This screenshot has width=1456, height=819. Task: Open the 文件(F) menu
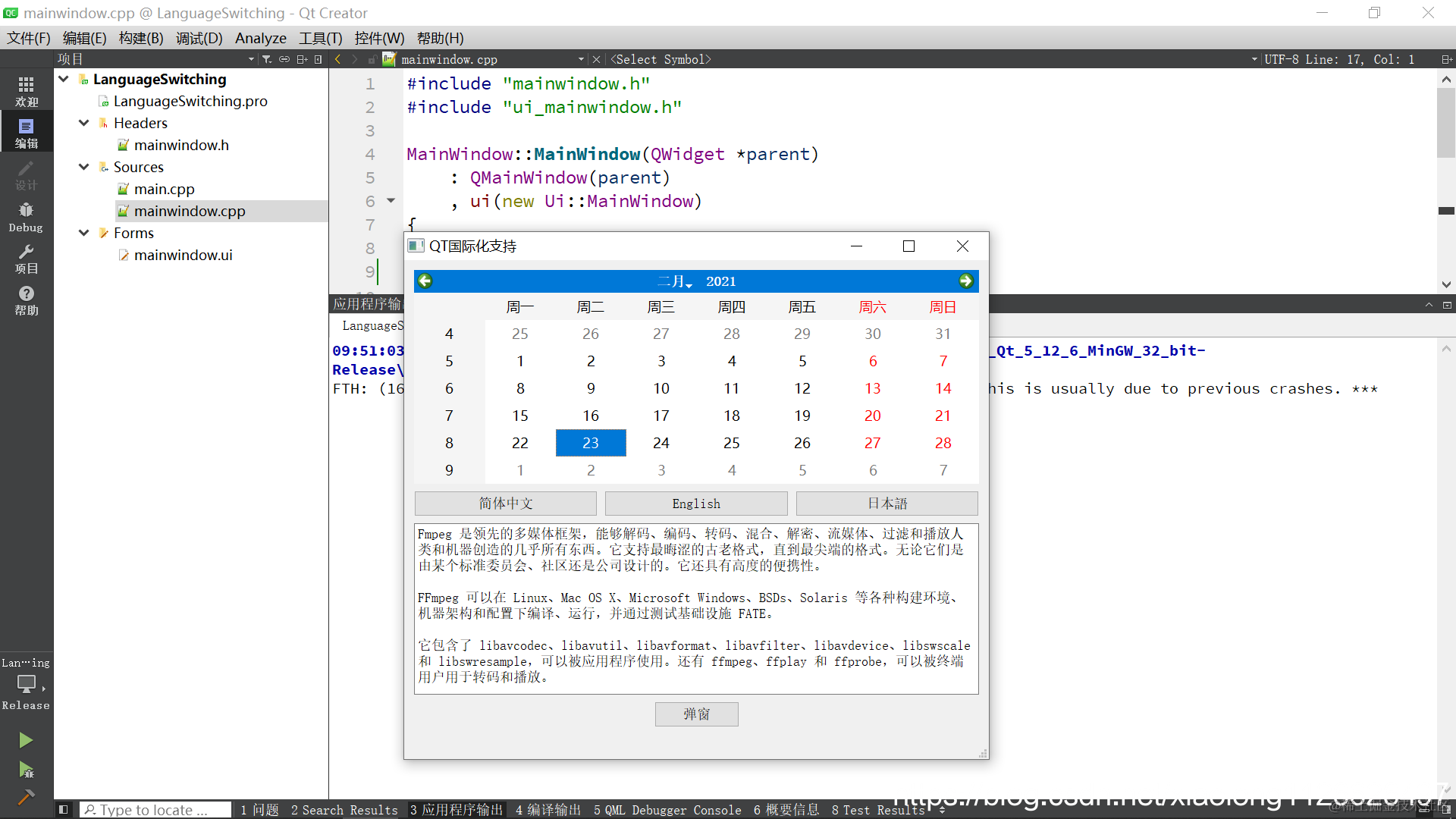(29, 38)
